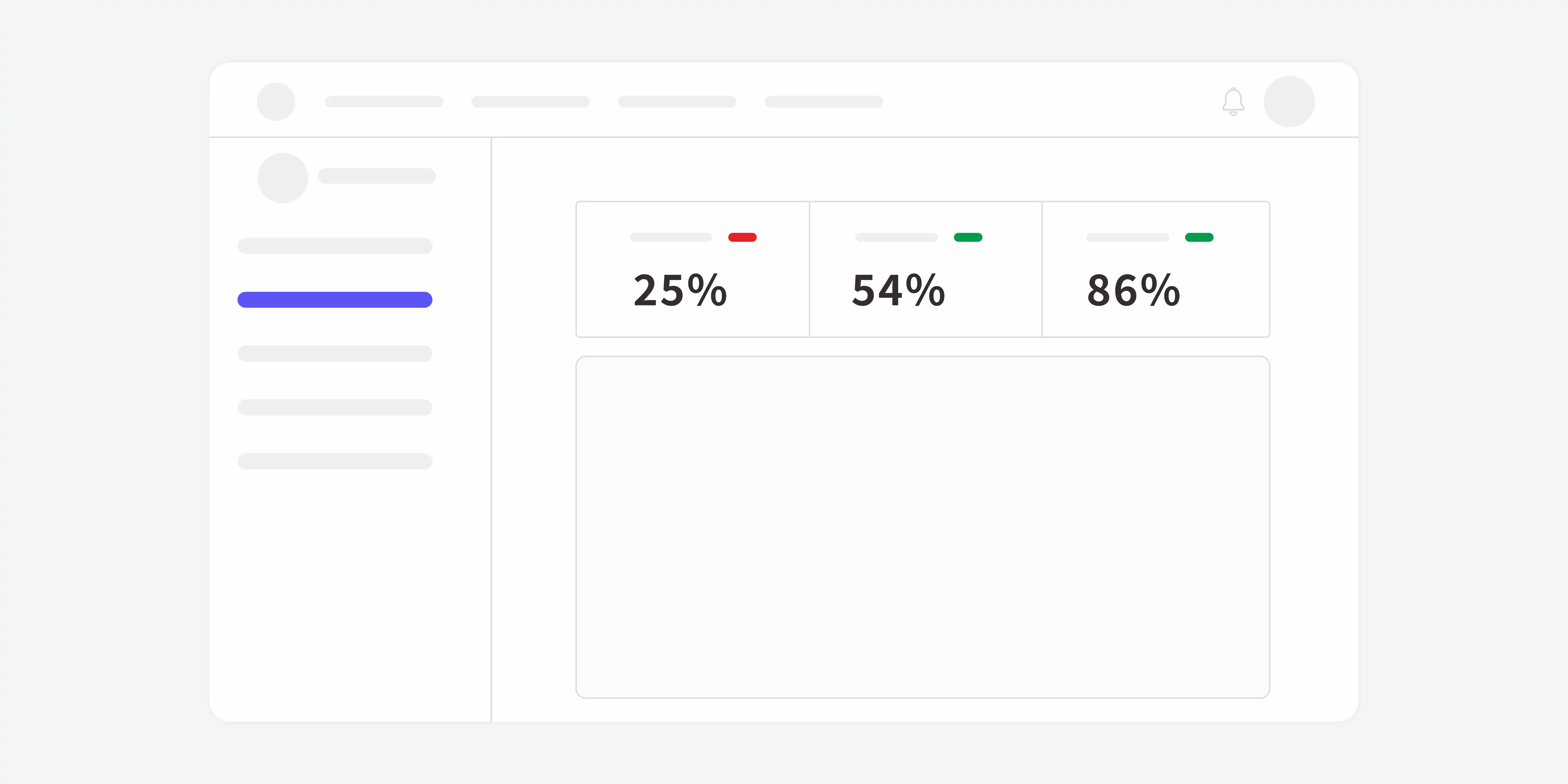Open the user avatar in top right

1289,102
